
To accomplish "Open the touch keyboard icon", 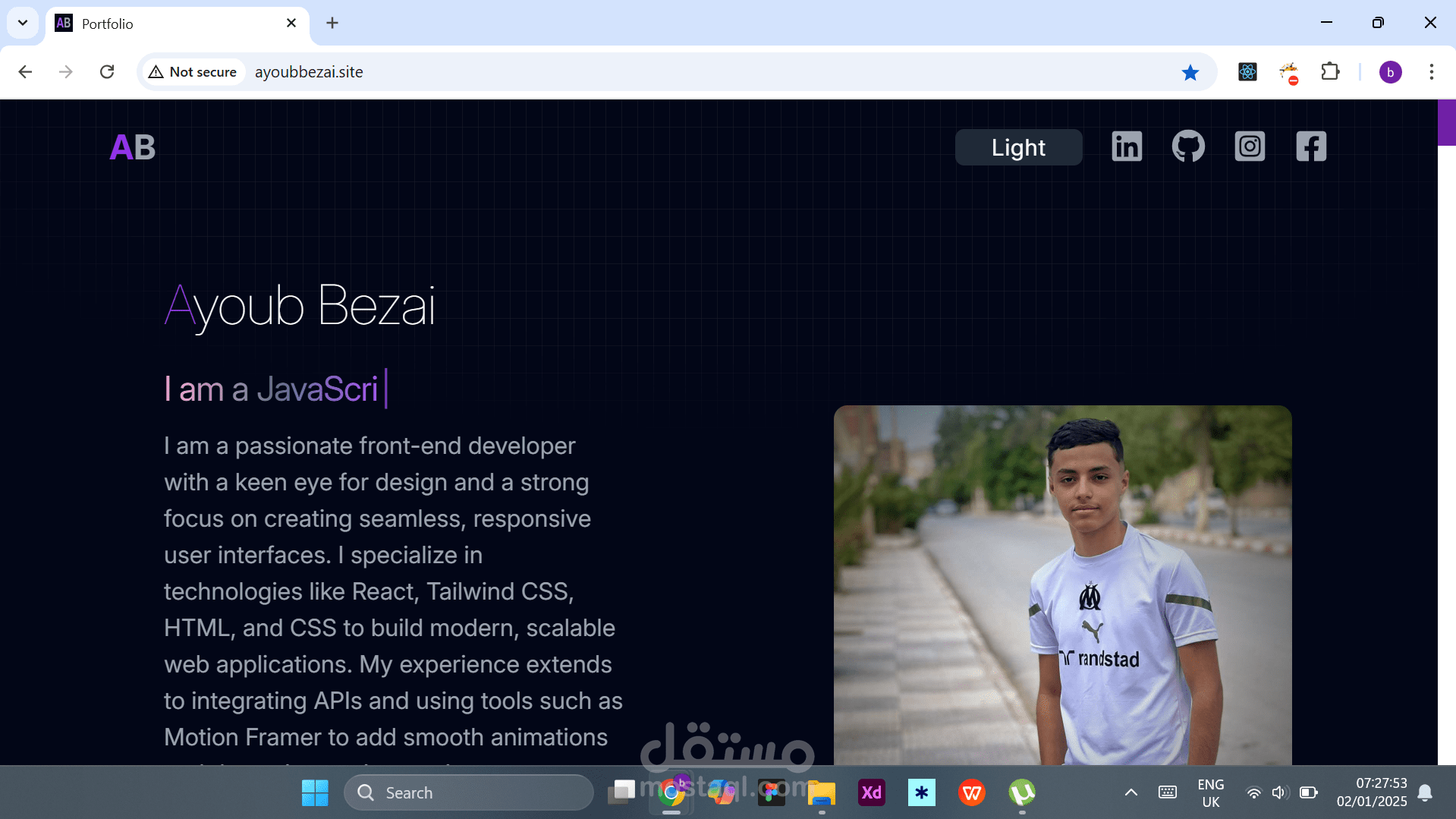I will click(x=1168, y=792).
